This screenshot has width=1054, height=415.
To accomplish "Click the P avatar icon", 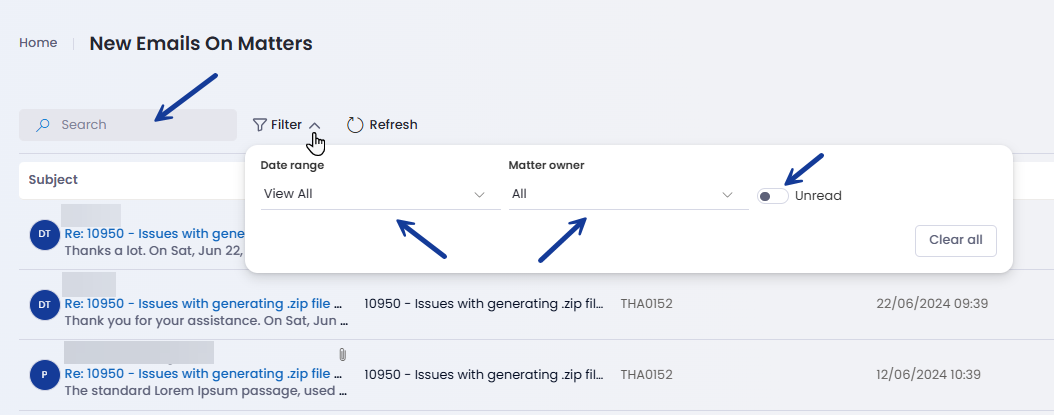I will [x=45, y=374].
